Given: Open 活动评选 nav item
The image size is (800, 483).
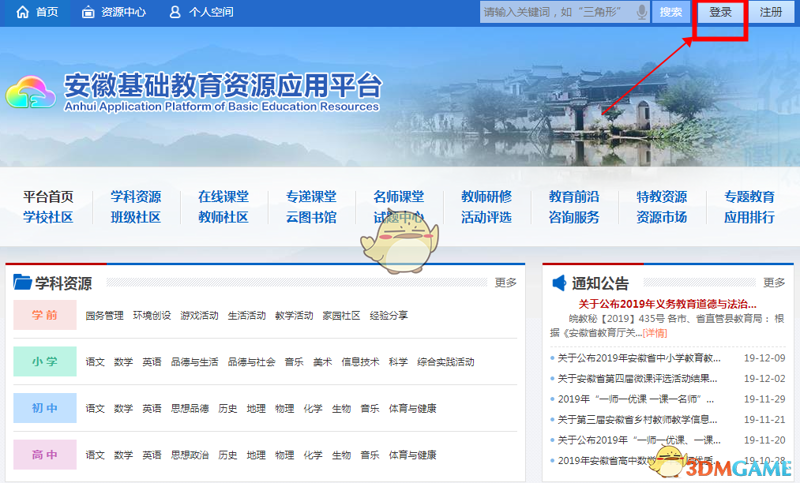Looking at the screenshot, I should (486, 217).
